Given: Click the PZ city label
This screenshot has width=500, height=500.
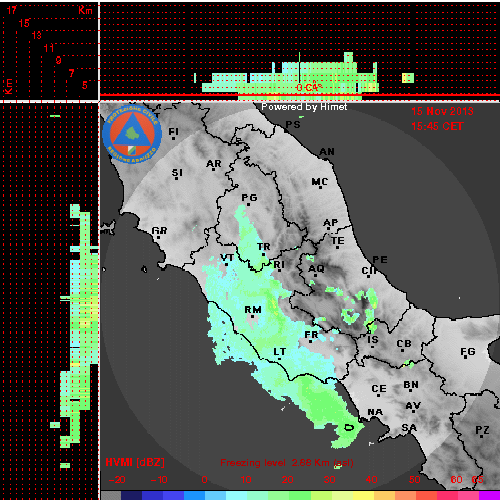Looking at the screenshot, I should [x=482, y=430].
